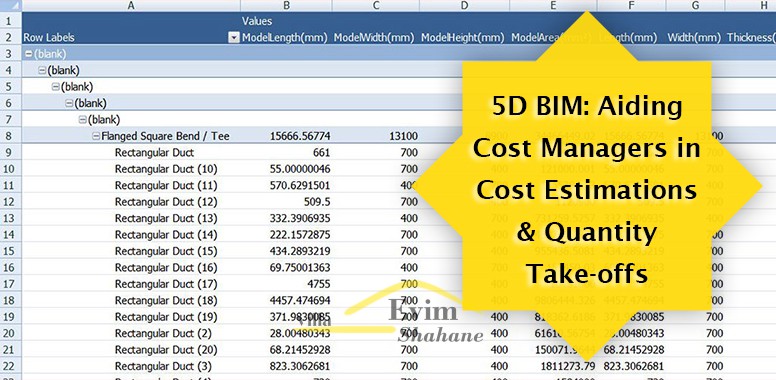The image size is (776, 380).
Task: Select row 17 header number
Action: point(10,284)
